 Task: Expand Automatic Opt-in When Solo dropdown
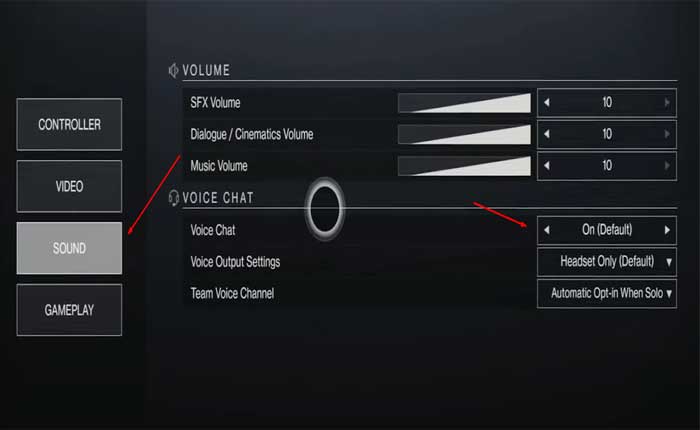pyautogui.click(x=607, y=293)
